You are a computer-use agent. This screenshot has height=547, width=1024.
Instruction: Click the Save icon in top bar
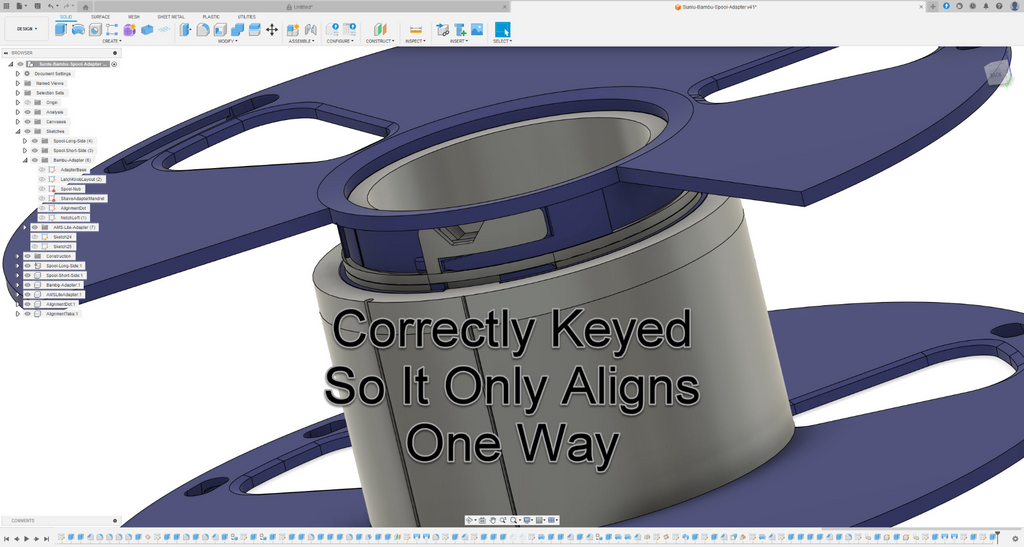click(x=37, y=6)
